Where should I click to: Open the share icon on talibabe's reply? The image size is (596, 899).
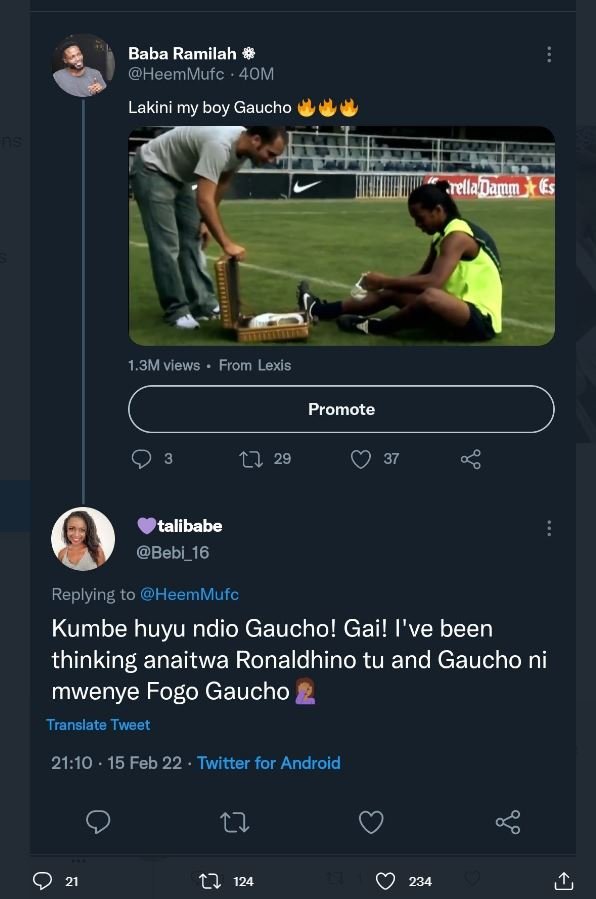(508, 822)
